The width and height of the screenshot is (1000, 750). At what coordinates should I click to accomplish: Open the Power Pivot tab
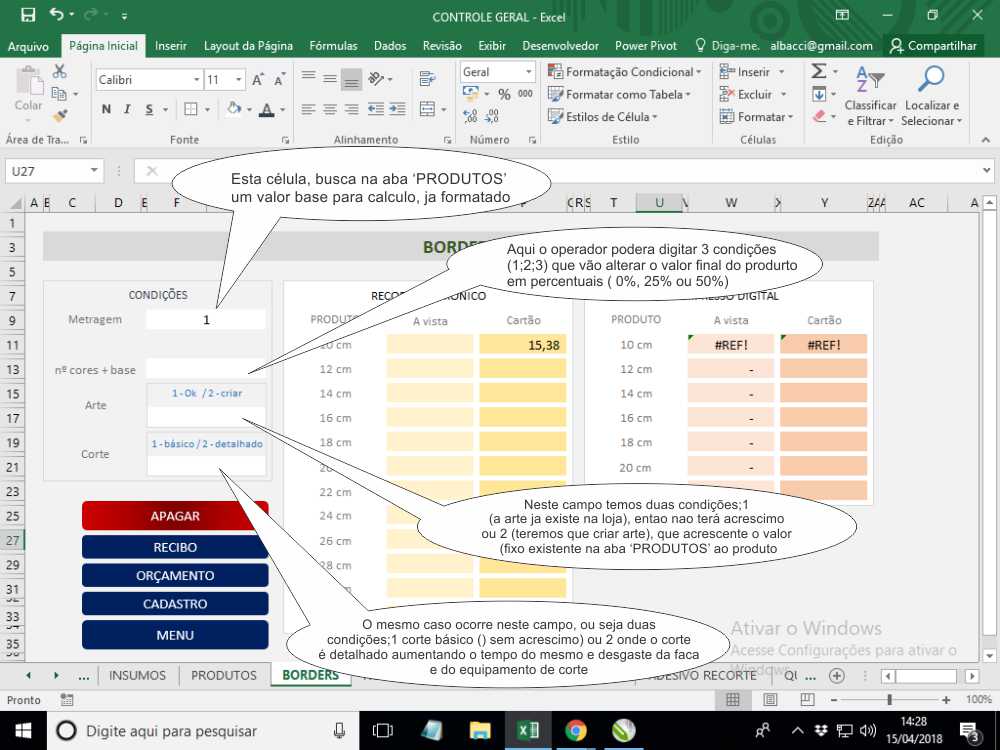[x=646, y=46]
